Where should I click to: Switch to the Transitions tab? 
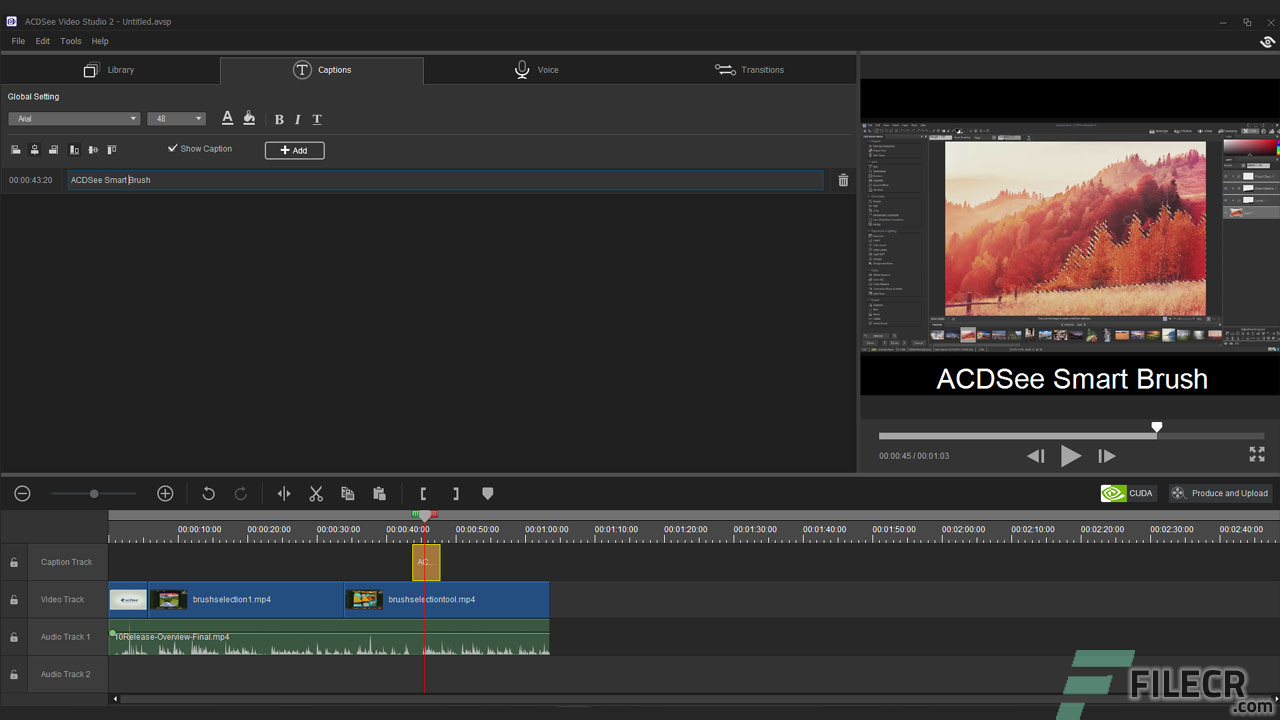(x=749, y=70)
